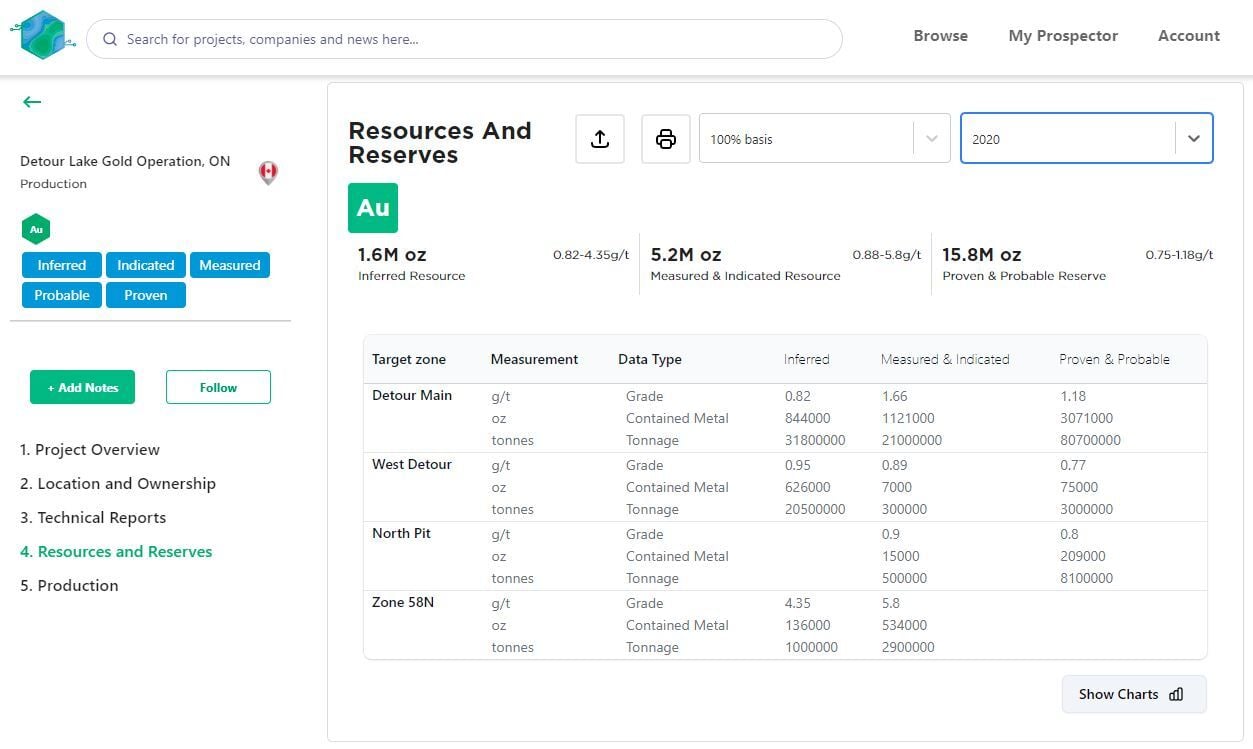The width and height of the screenshot is (1253, 749).
Task: Open the Browse menu
Action: point(940,36)
